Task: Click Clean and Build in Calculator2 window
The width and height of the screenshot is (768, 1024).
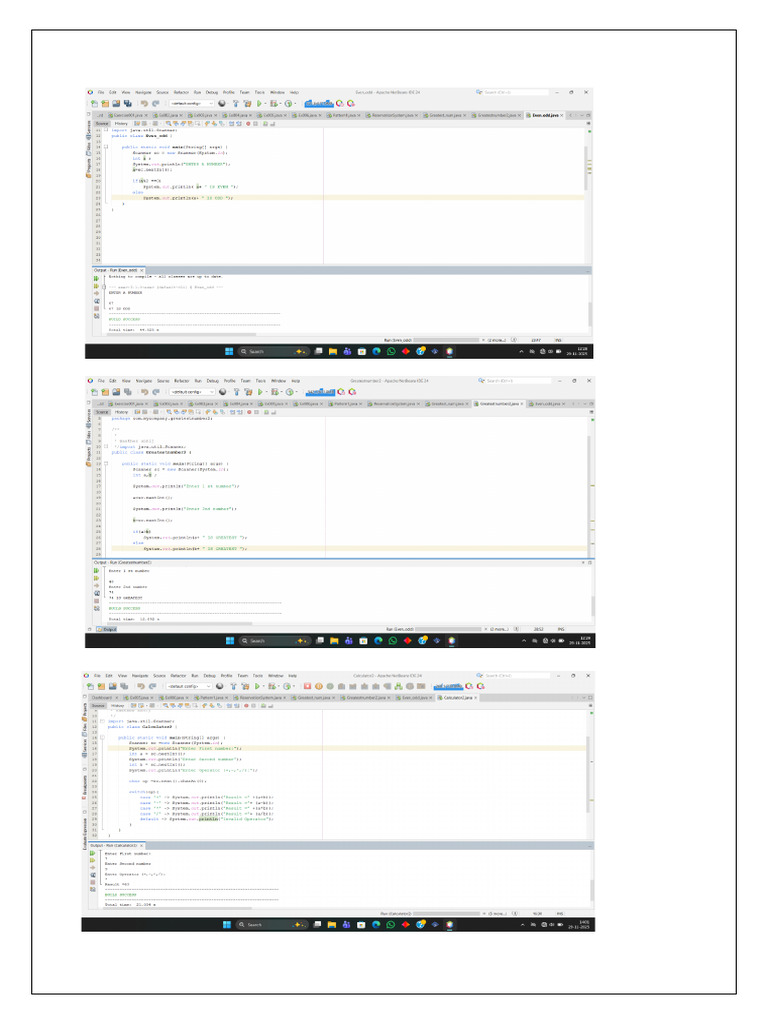Action: (x=245, y=686)
